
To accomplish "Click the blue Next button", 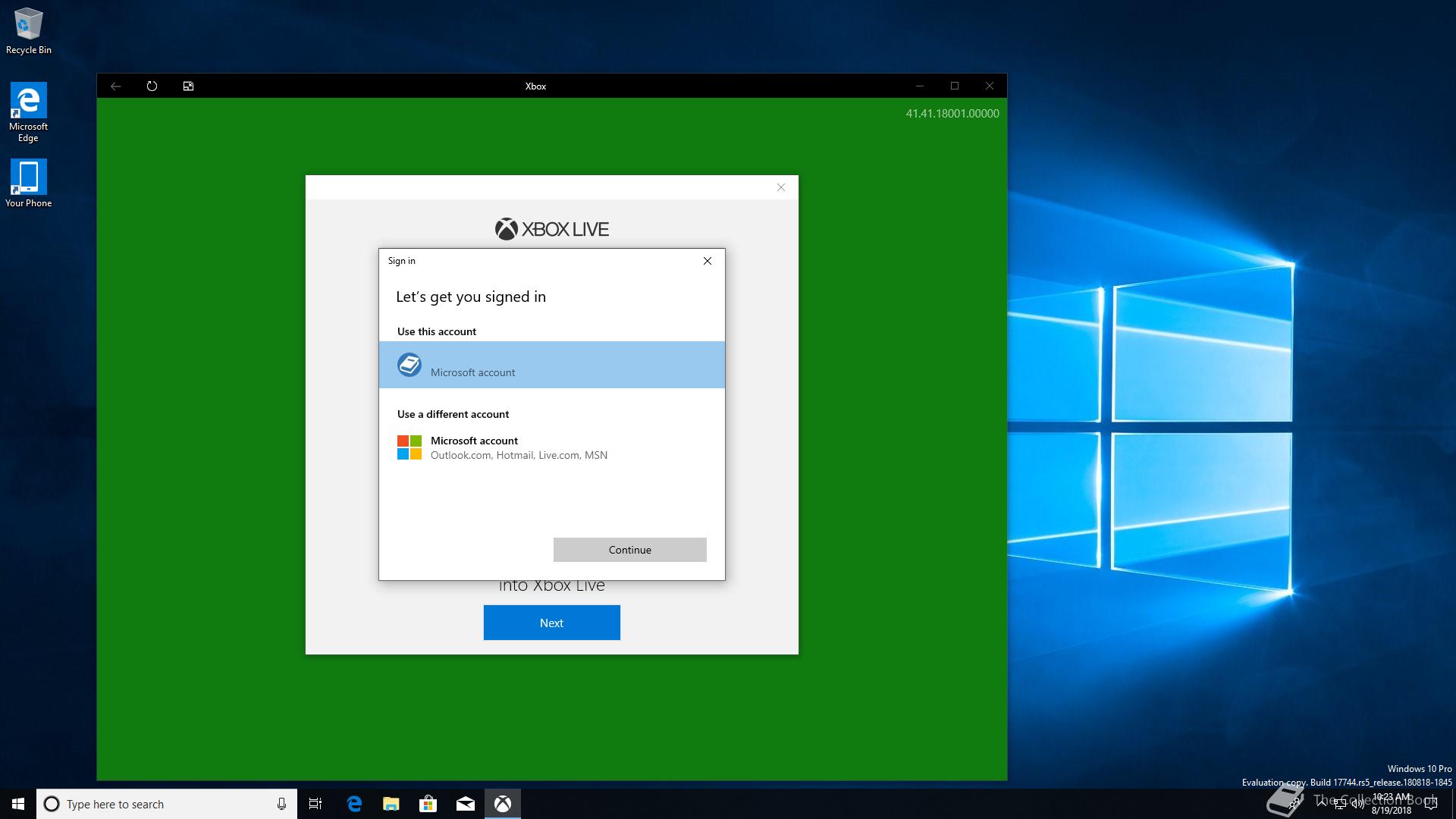I will tap(552, 623).
